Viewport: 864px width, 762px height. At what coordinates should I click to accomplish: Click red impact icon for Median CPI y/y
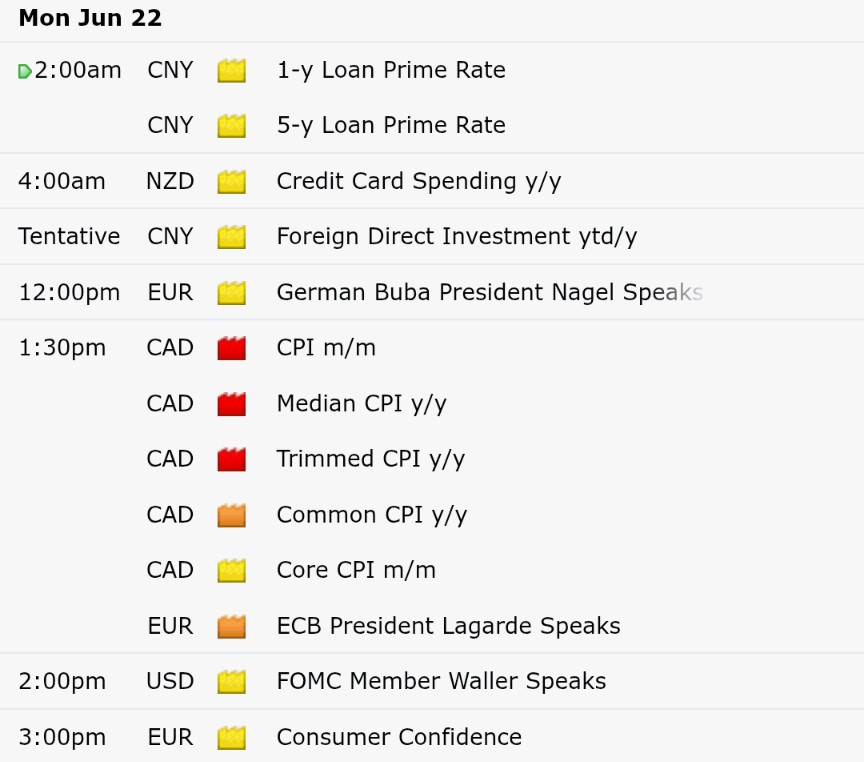(231, 404)
